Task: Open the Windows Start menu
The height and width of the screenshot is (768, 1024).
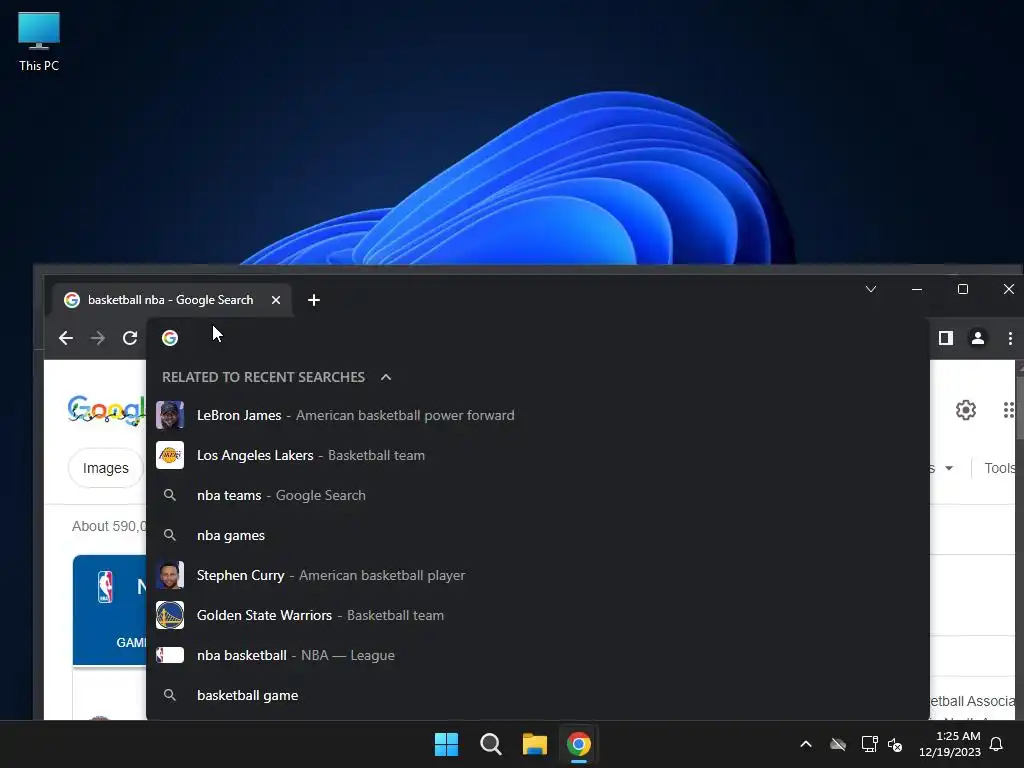Action: click(x=447, y=744)
